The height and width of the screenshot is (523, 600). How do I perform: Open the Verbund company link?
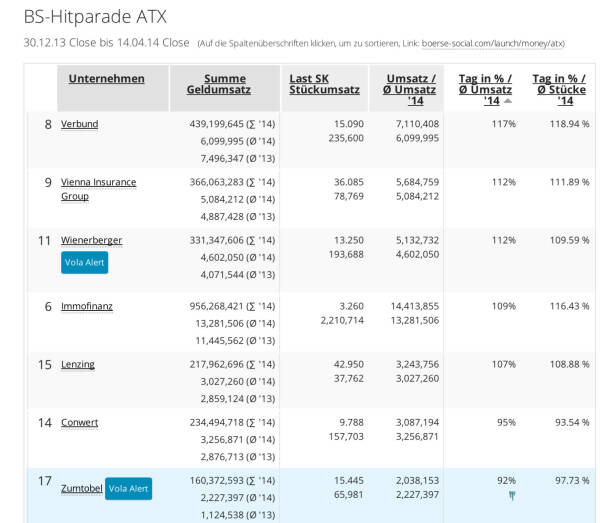pos(79,124)
